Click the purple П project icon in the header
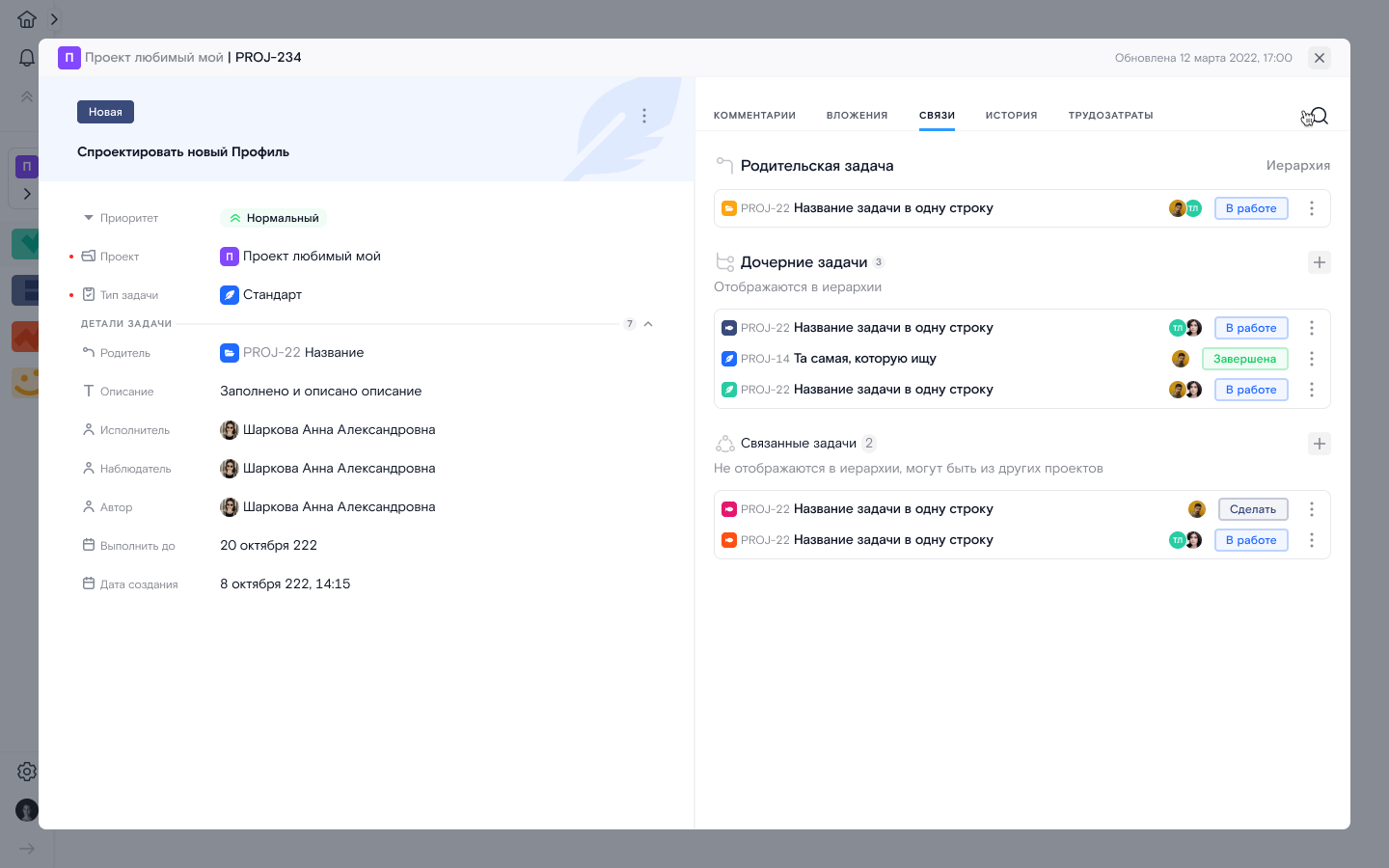1389x868 pixels. 69,58
